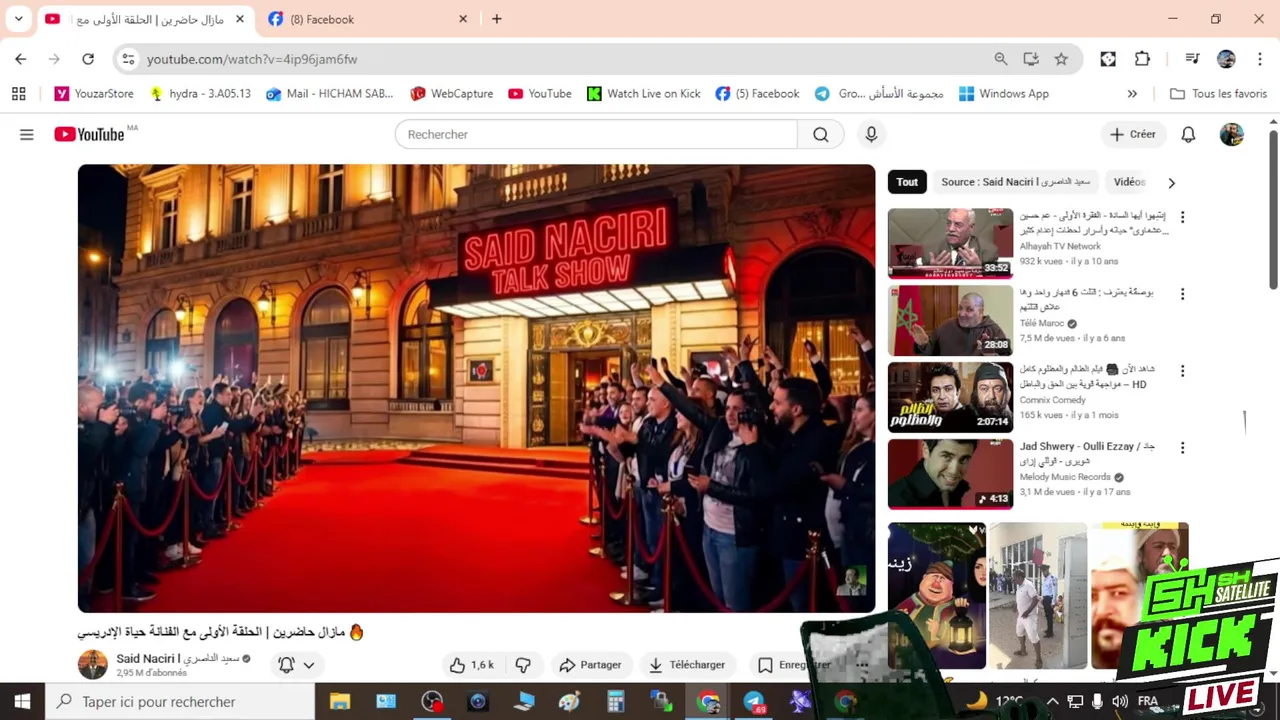
Task: Open the YouTube bookmark
Action: tap(540, 93)
